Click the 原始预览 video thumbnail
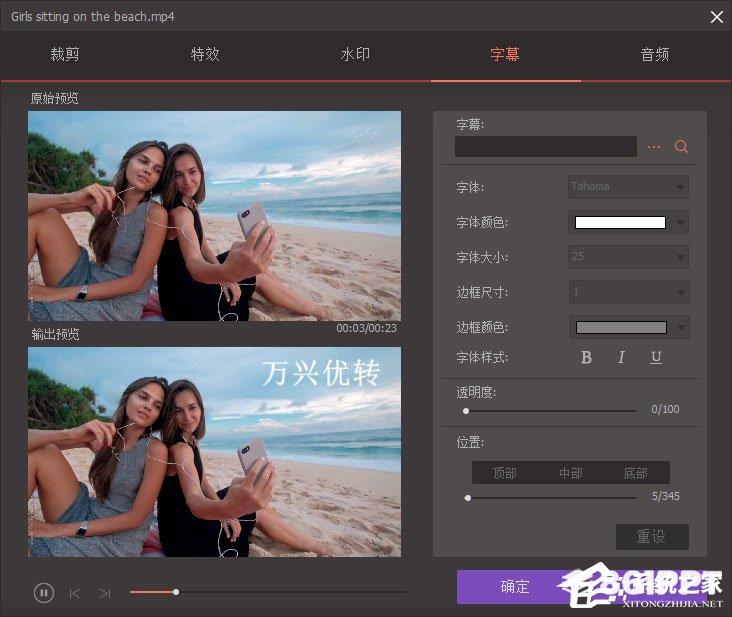The image size is (732, 617). (214, 216)
